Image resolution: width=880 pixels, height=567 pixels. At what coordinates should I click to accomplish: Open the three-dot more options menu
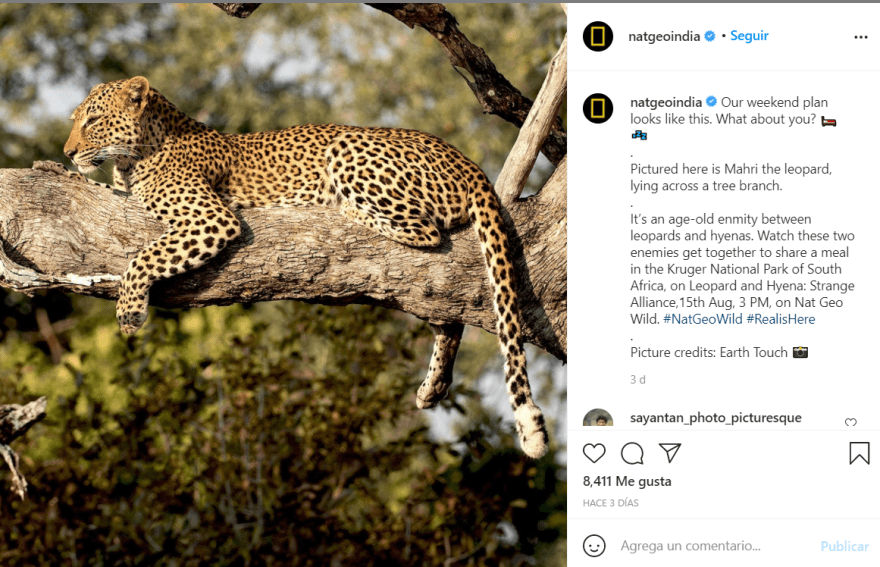(860, 37)
